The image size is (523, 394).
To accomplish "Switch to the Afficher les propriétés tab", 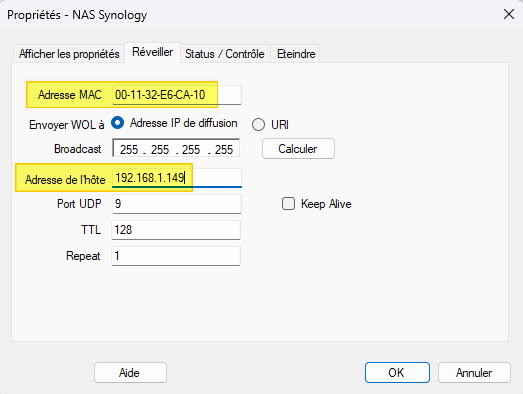I will pyautogui.click(x=69, y=54).
